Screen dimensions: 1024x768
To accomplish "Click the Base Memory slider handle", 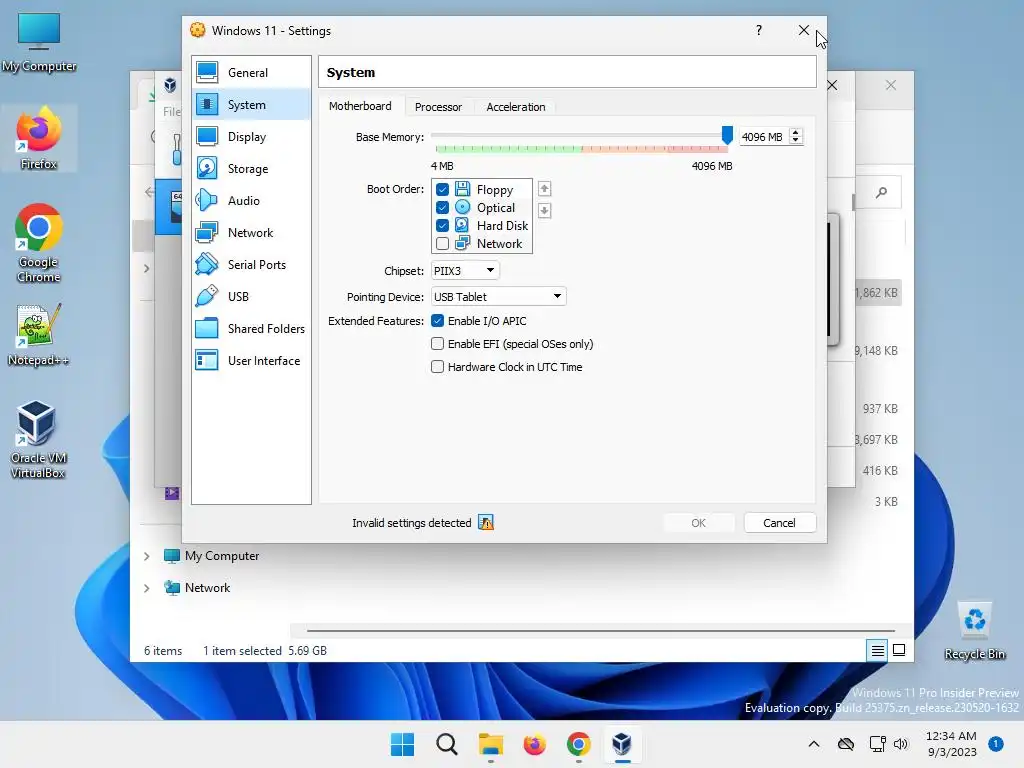I will coord(727,135).
